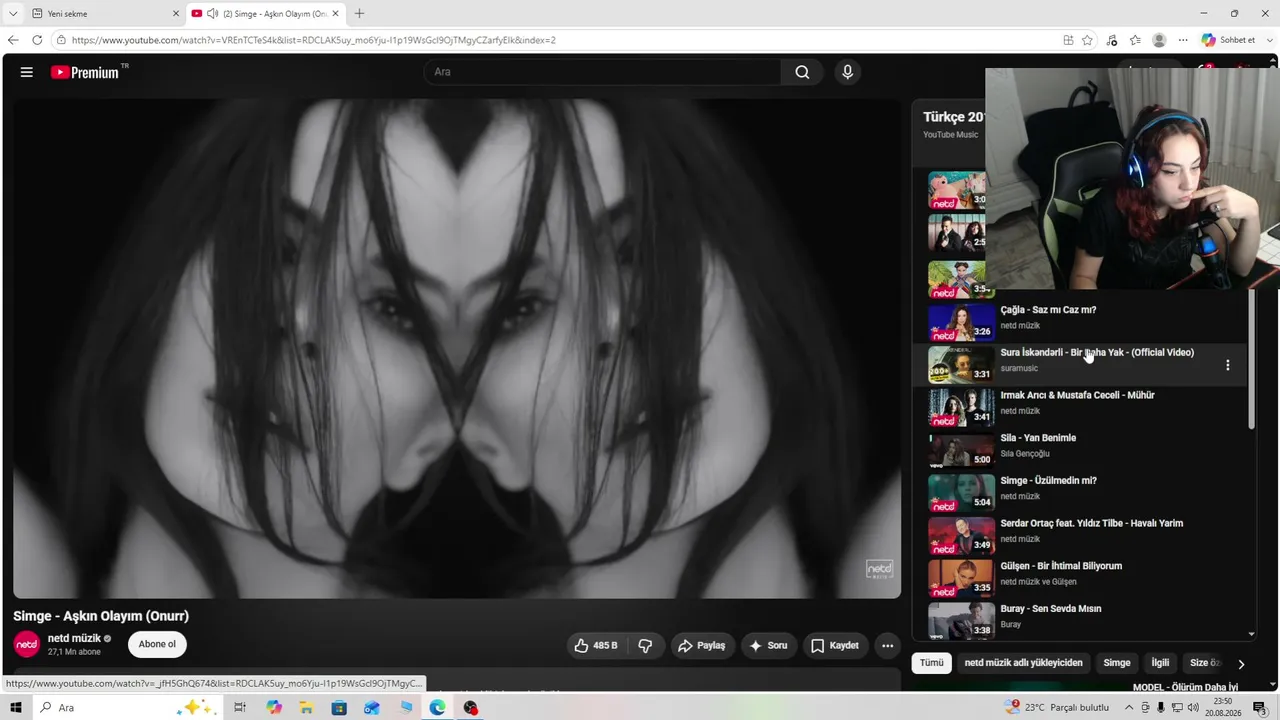This screenshot has height=720, width=1280.
Task: Select "Simge - Üzülmedin mi?" playlist title
Action: tap(1048, 481)
